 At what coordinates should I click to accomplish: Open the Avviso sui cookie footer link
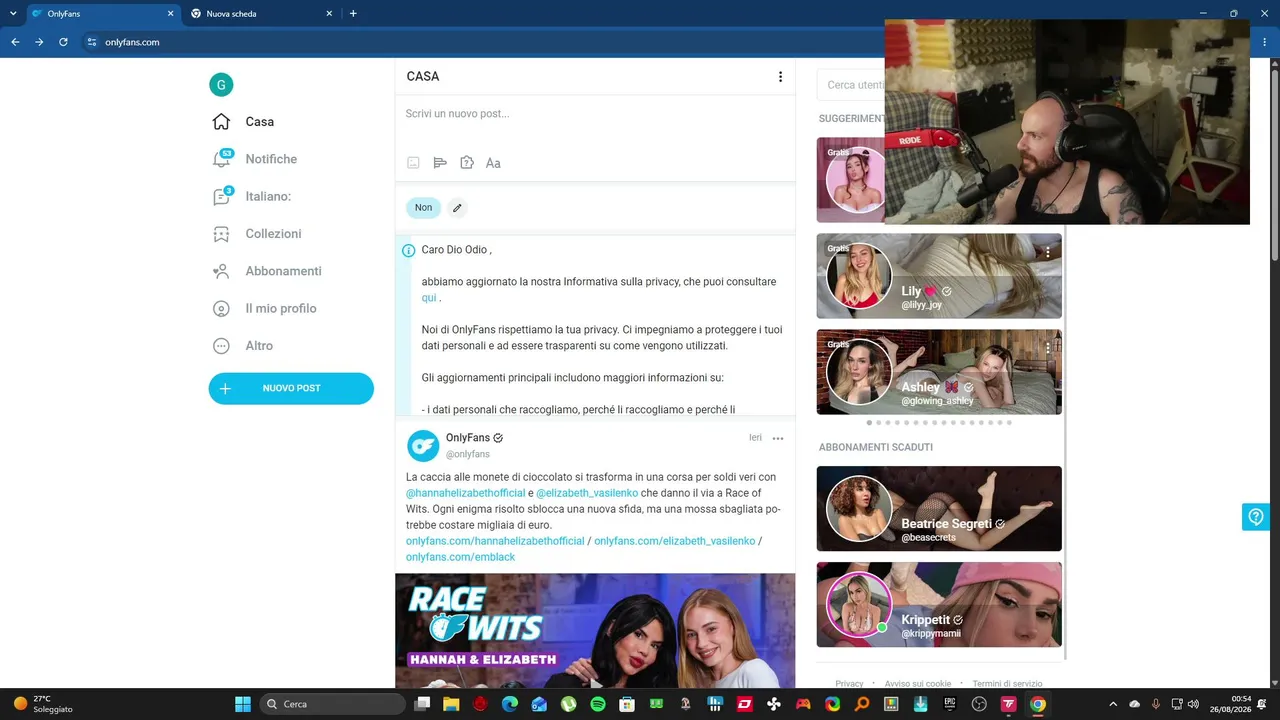(x=918, y=684)
